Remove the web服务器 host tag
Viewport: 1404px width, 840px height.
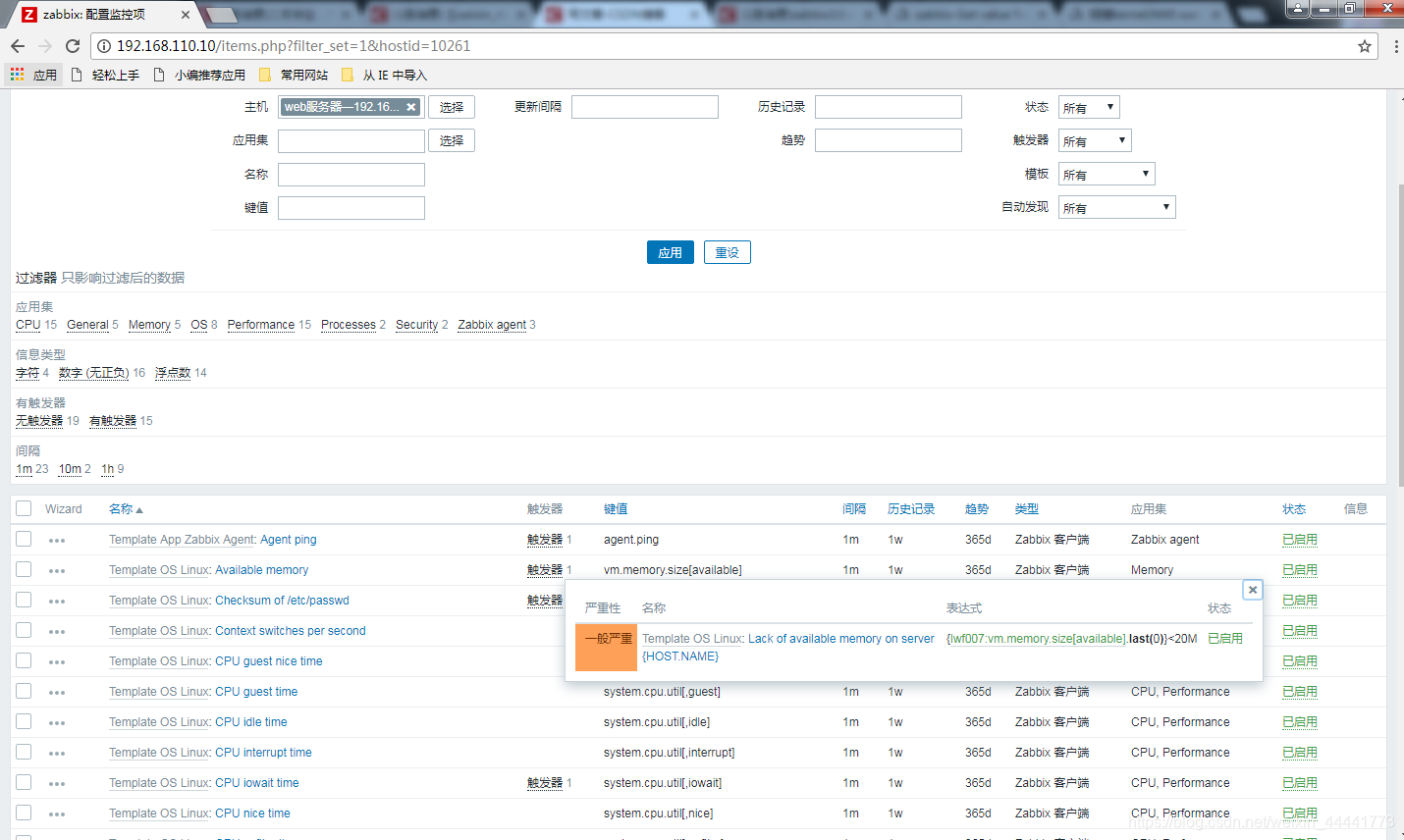[x=411, y=107]
